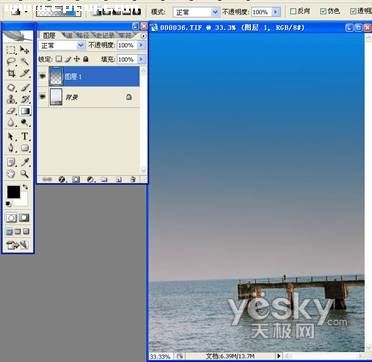
Task: Open layer fill slider arrow
Action: (142, 59)
